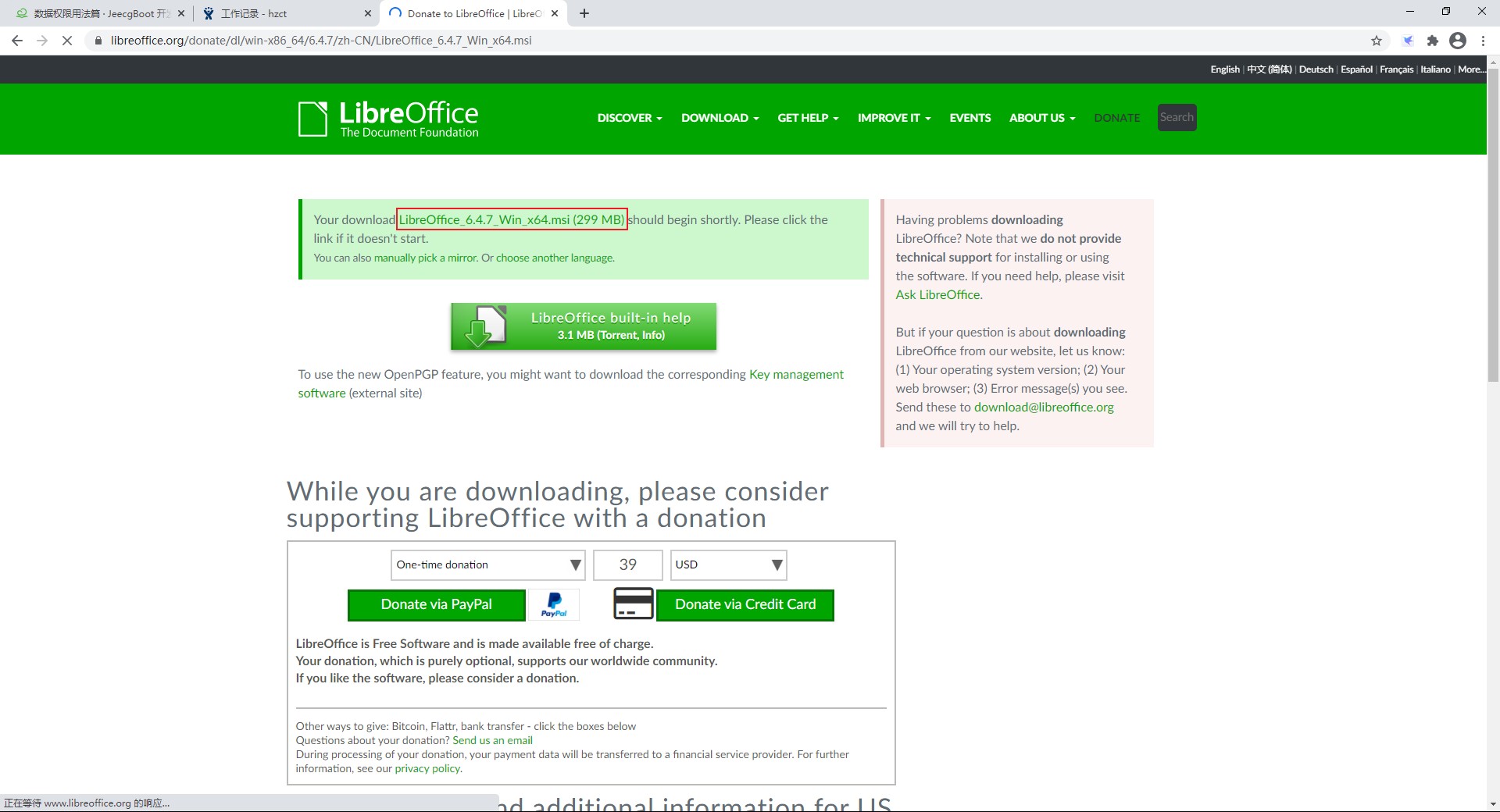
Task: Click the PayPal icon beside the donate button
Action: [554, 604]
